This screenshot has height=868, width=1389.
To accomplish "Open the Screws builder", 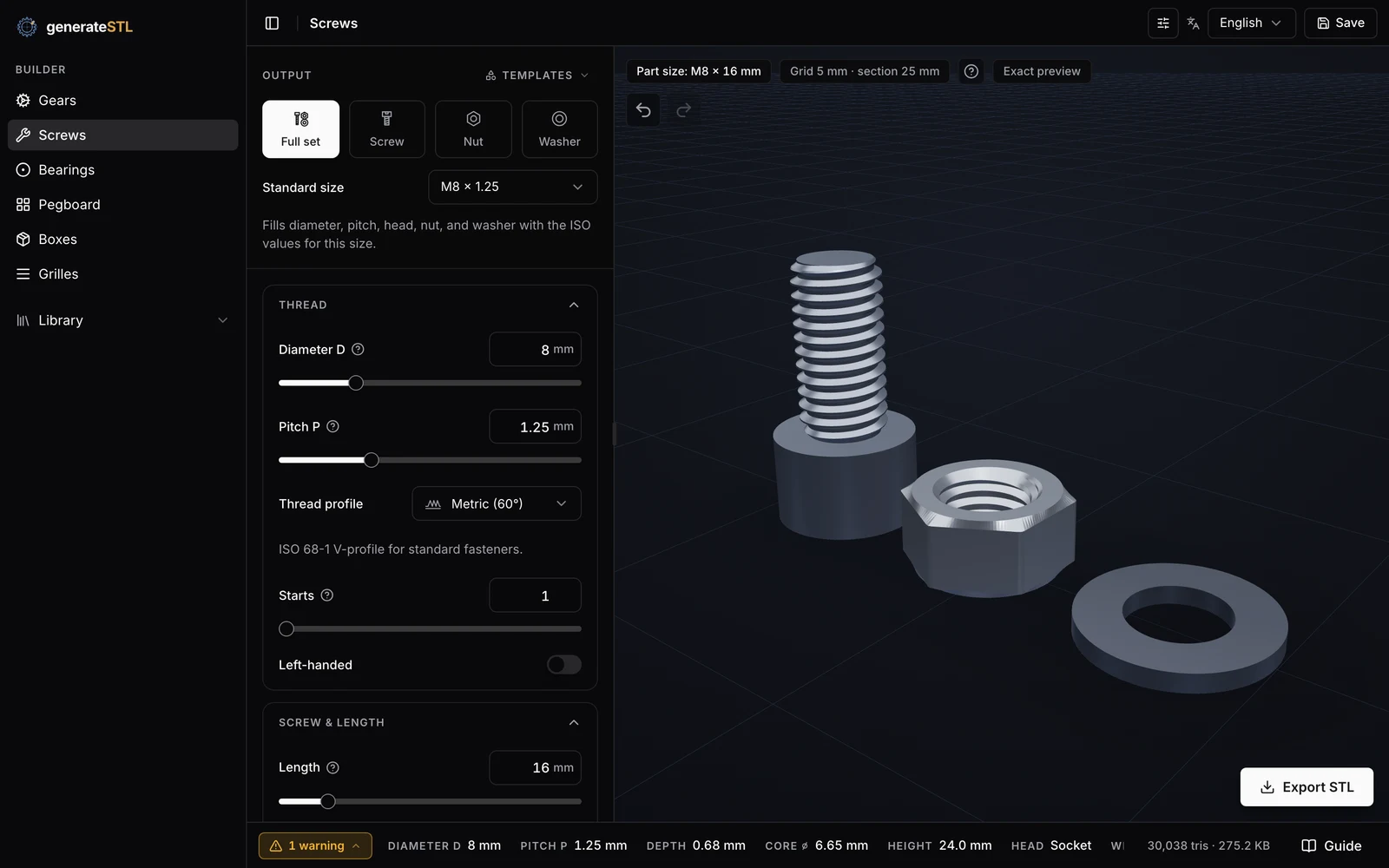I will (122, 135).
